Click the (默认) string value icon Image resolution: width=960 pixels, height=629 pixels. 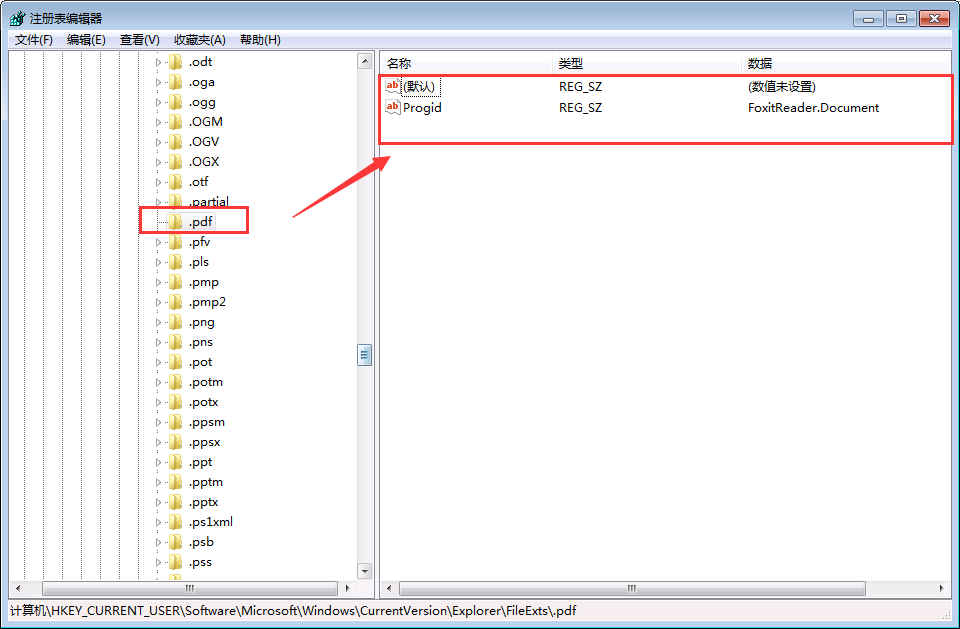tap(393, 86)
